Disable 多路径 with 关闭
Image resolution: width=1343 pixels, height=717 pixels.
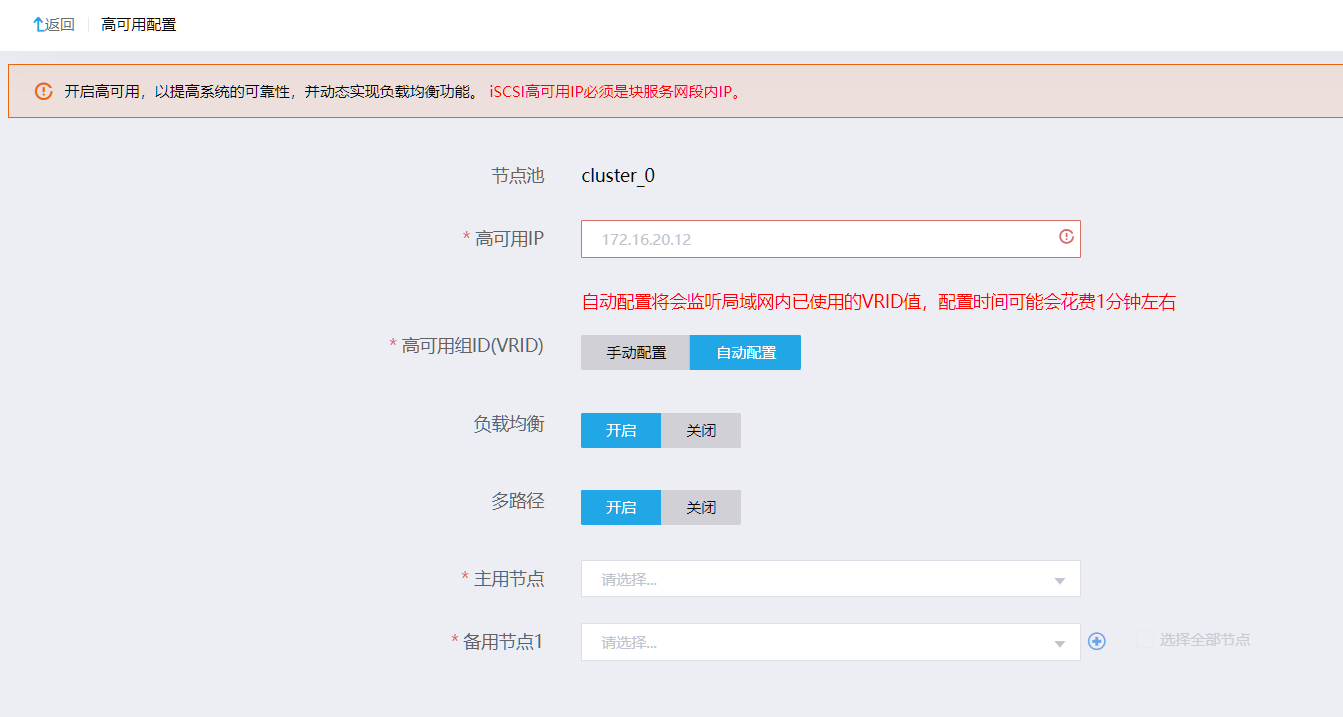[700, 507]
